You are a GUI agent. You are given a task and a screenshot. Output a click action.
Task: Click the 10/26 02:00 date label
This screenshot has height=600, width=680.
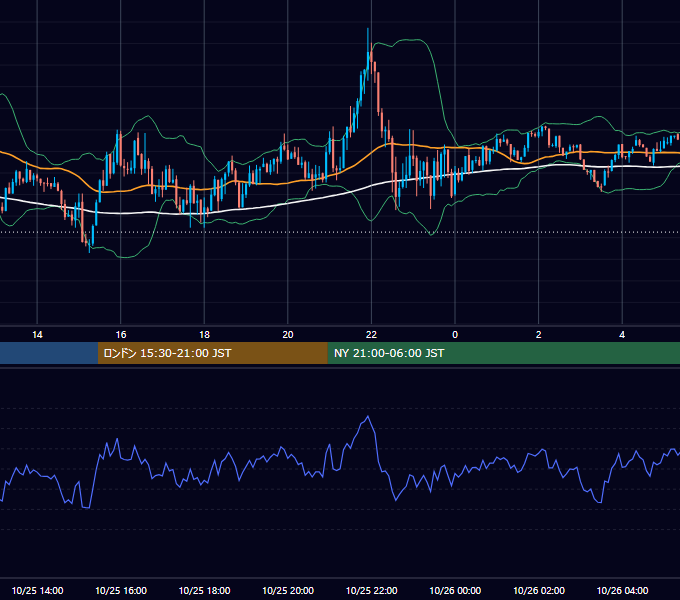click(x=539, y=590)
